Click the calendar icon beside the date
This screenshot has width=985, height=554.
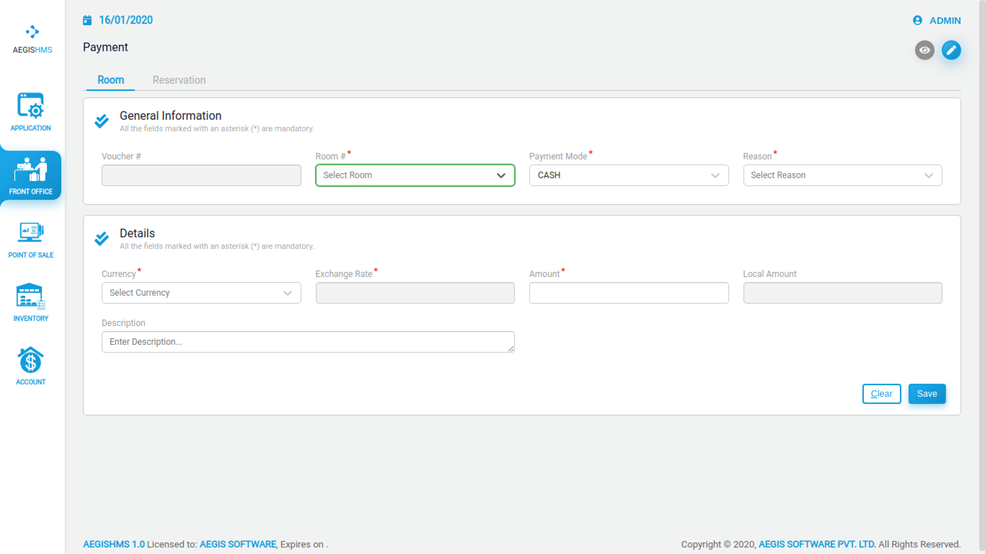(87, 20)
